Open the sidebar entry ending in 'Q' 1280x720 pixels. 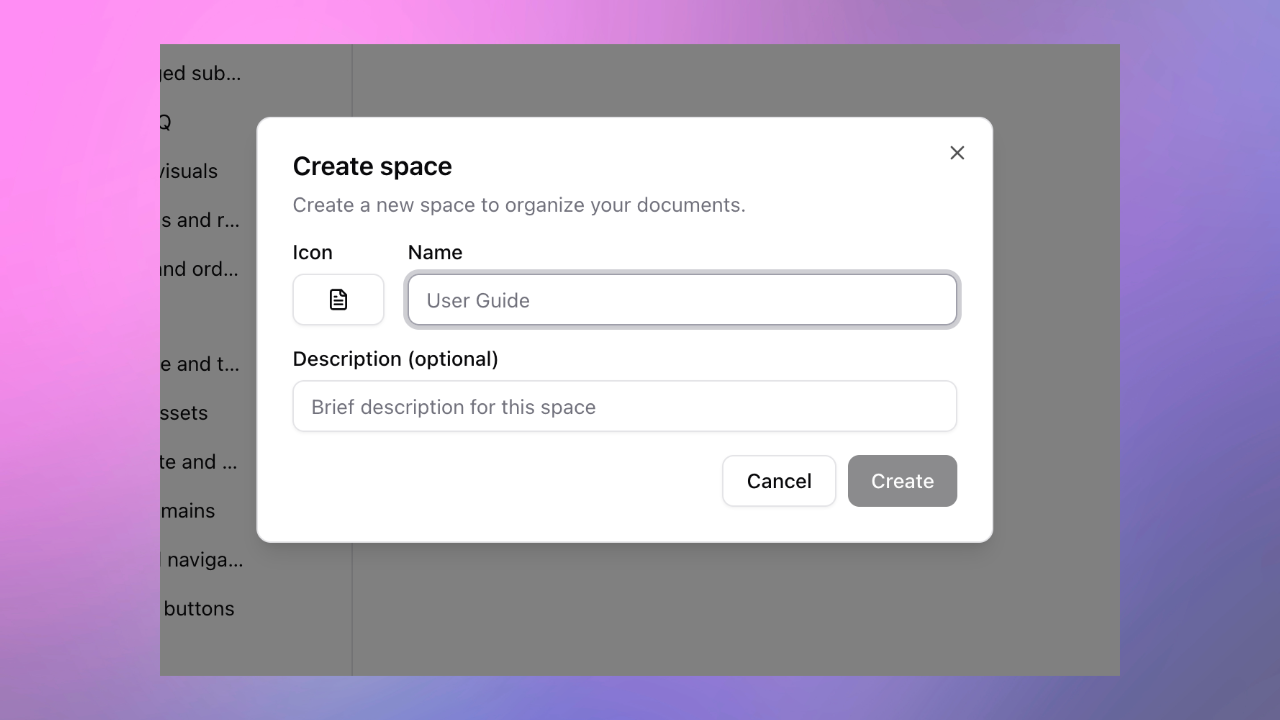pos(166,122)
